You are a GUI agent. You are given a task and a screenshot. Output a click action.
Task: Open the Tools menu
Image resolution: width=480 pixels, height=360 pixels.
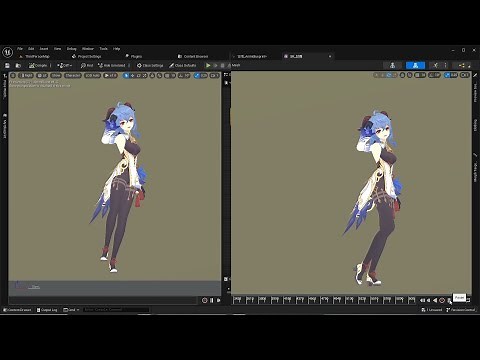click(103, 49)
